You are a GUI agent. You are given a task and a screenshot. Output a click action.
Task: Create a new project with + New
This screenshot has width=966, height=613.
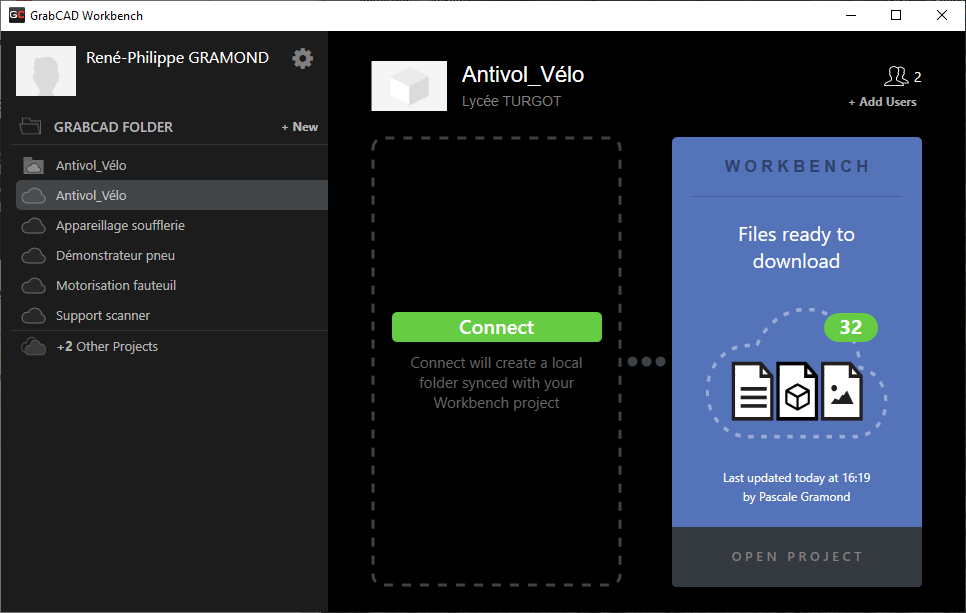300,127
